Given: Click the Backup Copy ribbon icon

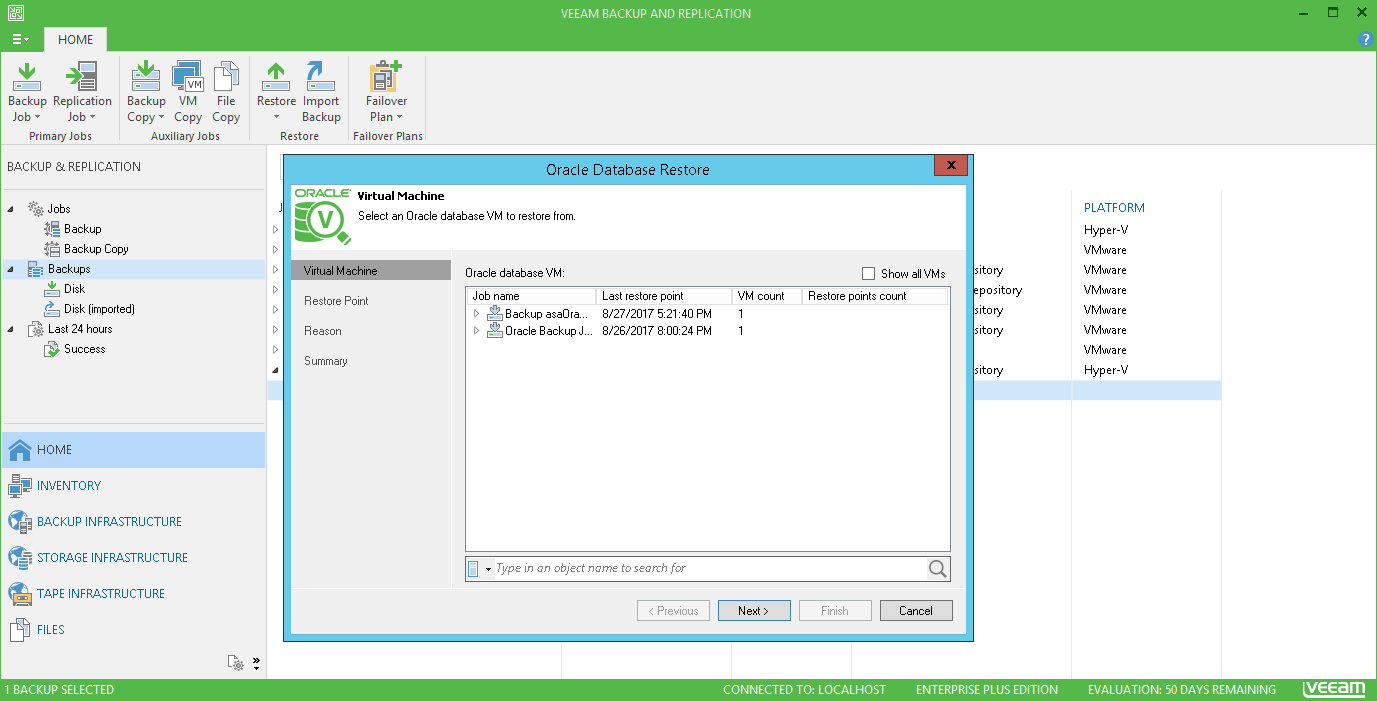Looking at the screenshot, I should [146, 91].
